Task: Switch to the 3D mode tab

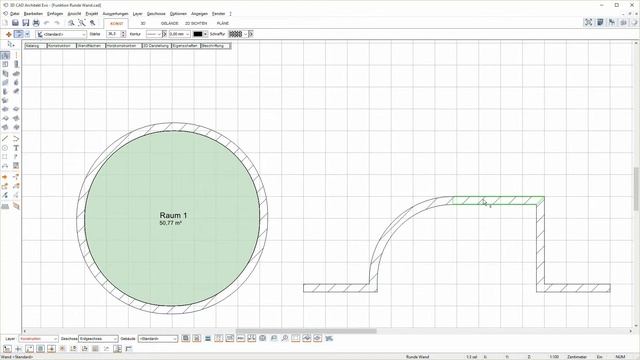Action: pos(143,24)
